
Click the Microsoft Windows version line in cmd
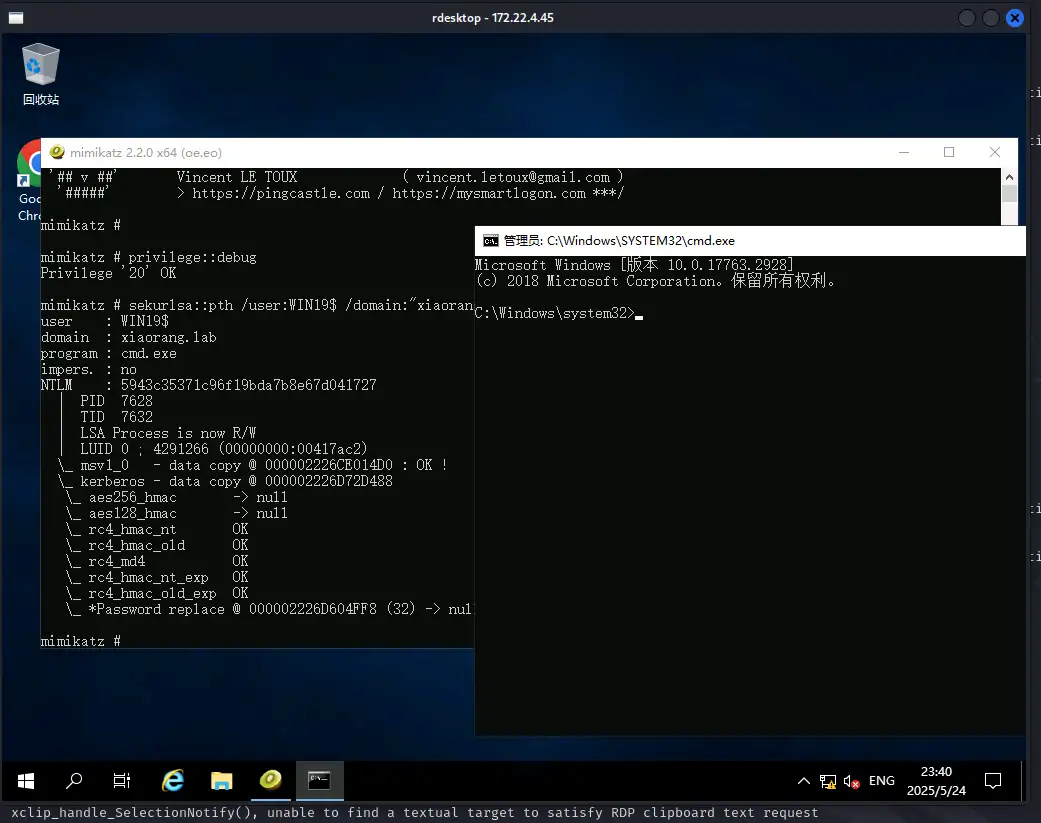634,265
